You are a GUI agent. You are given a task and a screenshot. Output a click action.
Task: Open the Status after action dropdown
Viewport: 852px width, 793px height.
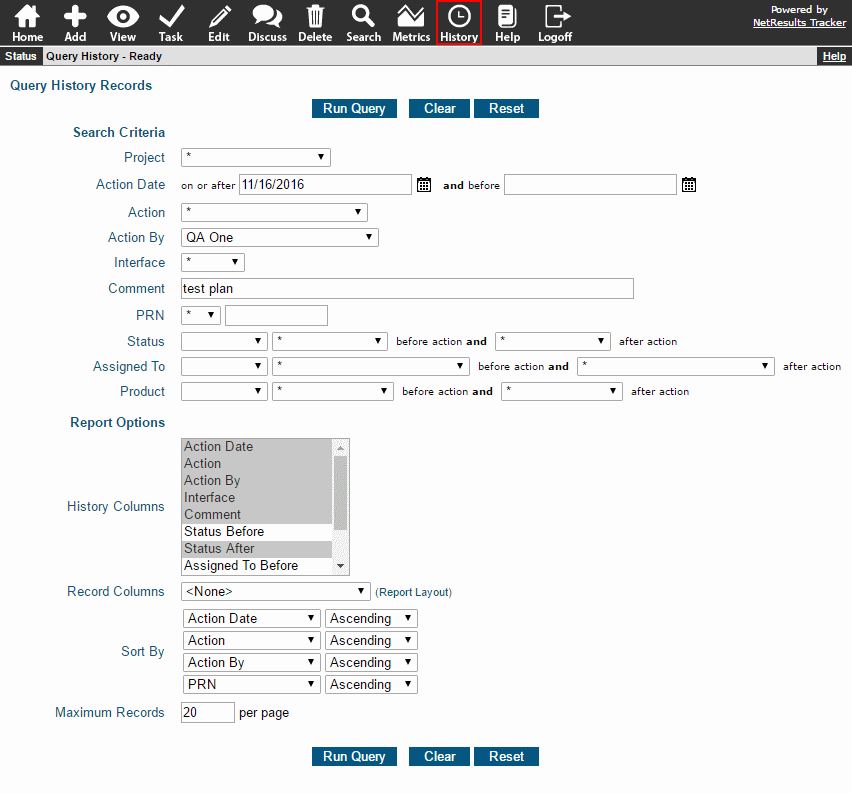(x=553, y=341)
